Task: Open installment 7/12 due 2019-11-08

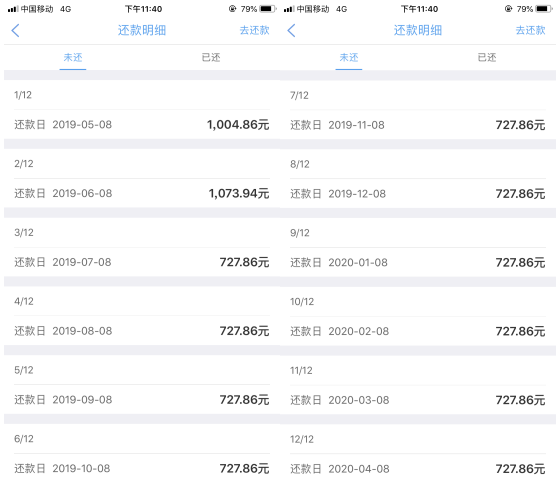Action: (418, 110)
